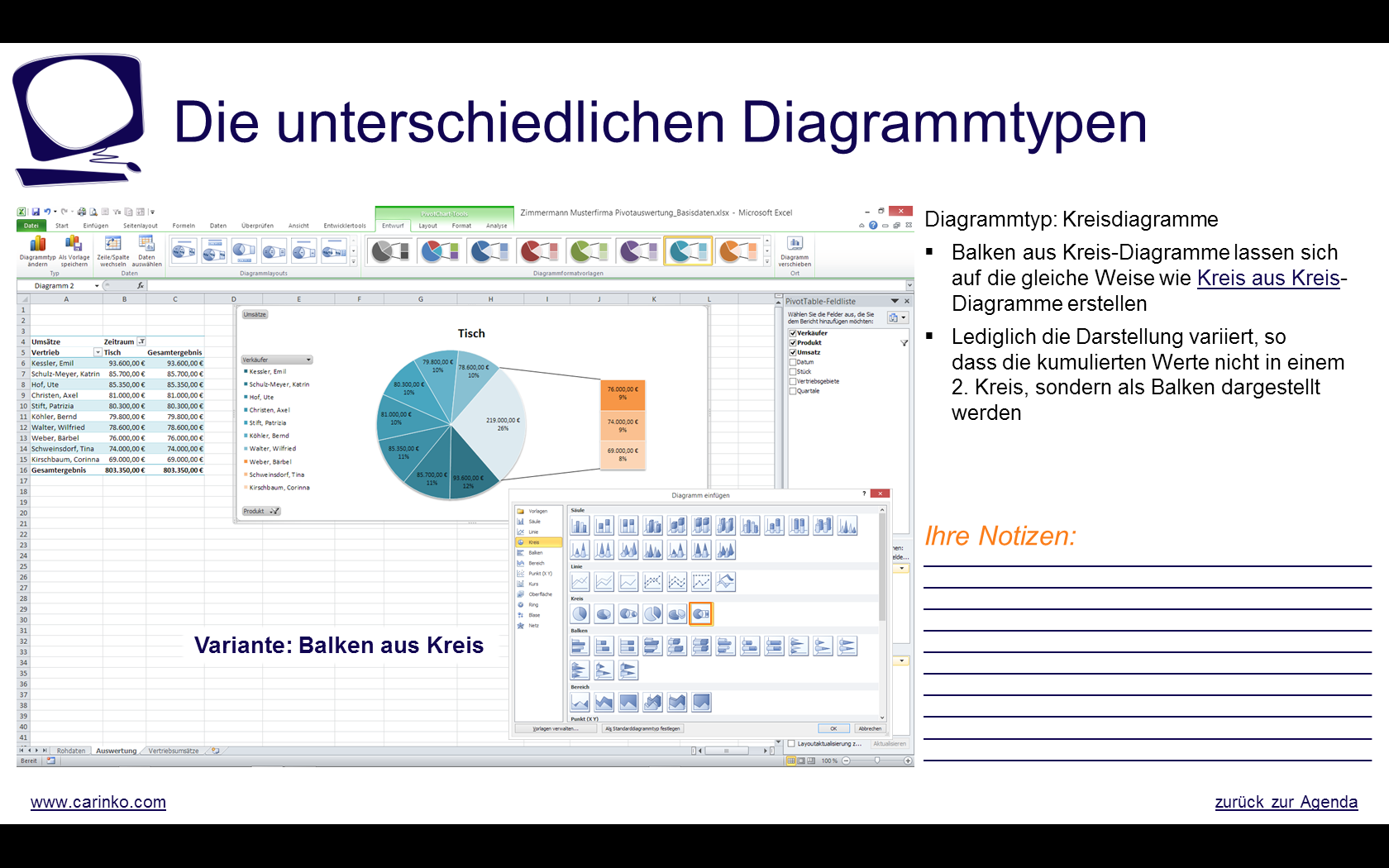The image size is (1389, 868).
Task: Open the Vertrieb row label dropdown
Action: [x=98, y=352]
